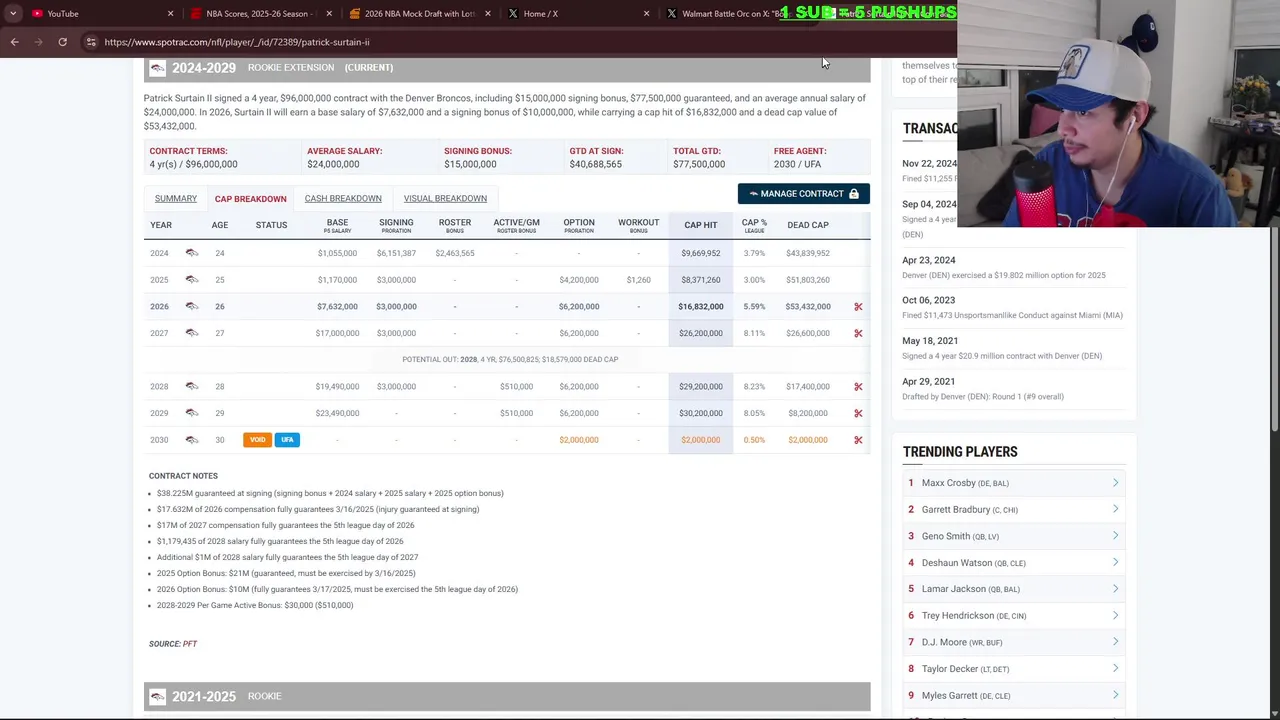
Task: Click the Broncos logo in 2027 row
Action: (192, 333)
